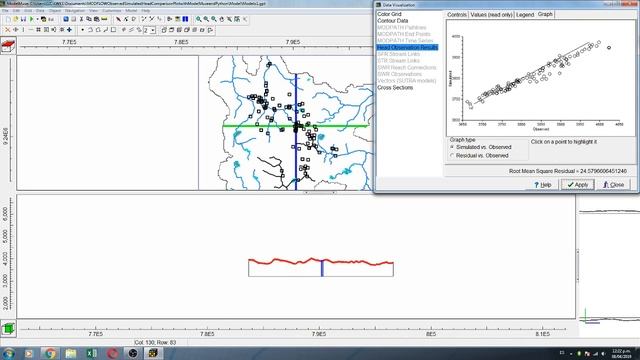Open the File menu
The height and width of the screenshot is (360, 640).
pyautogui.click(x=5, y=11)
